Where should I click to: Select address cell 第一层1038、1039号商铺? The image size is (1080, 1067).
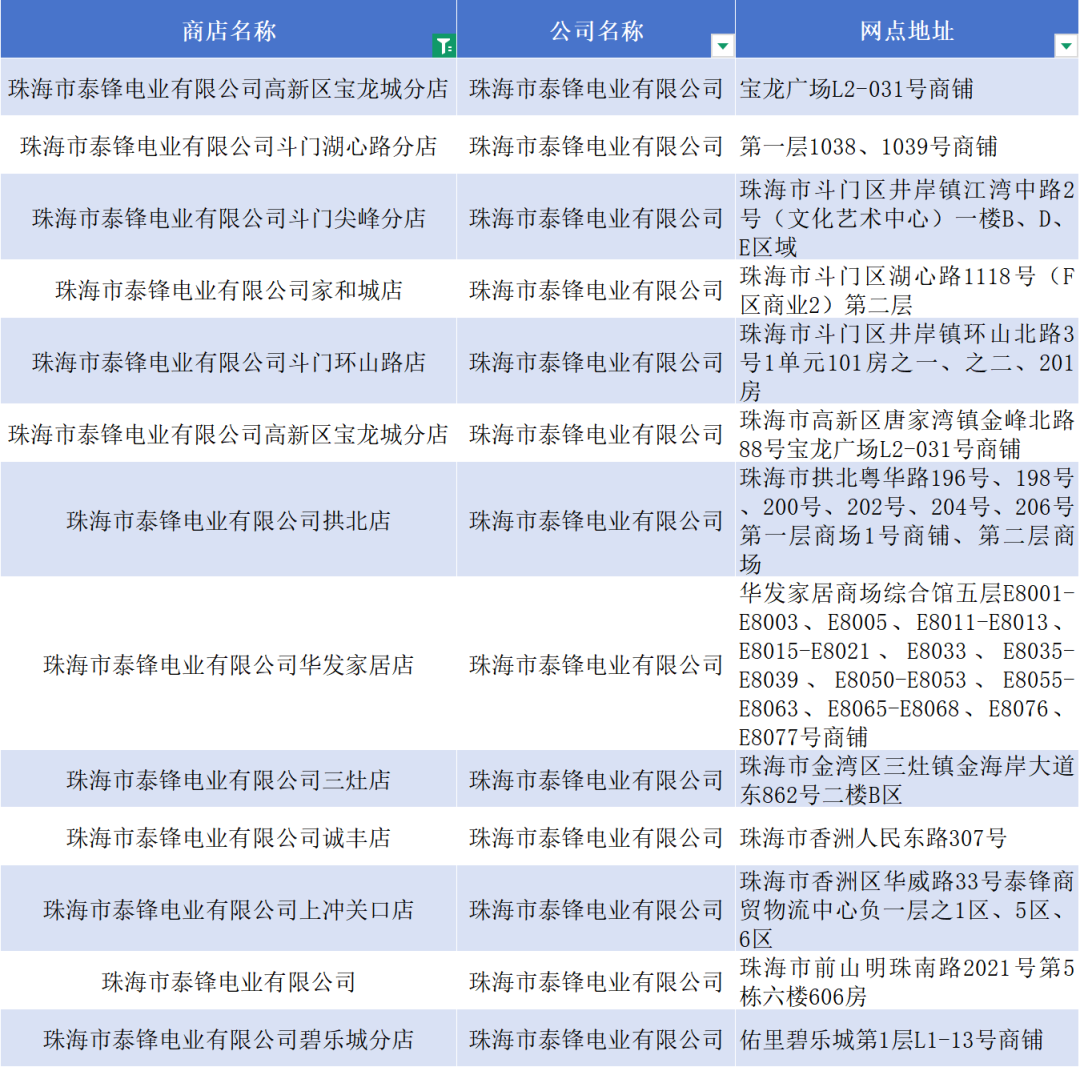tap(906, 145)
